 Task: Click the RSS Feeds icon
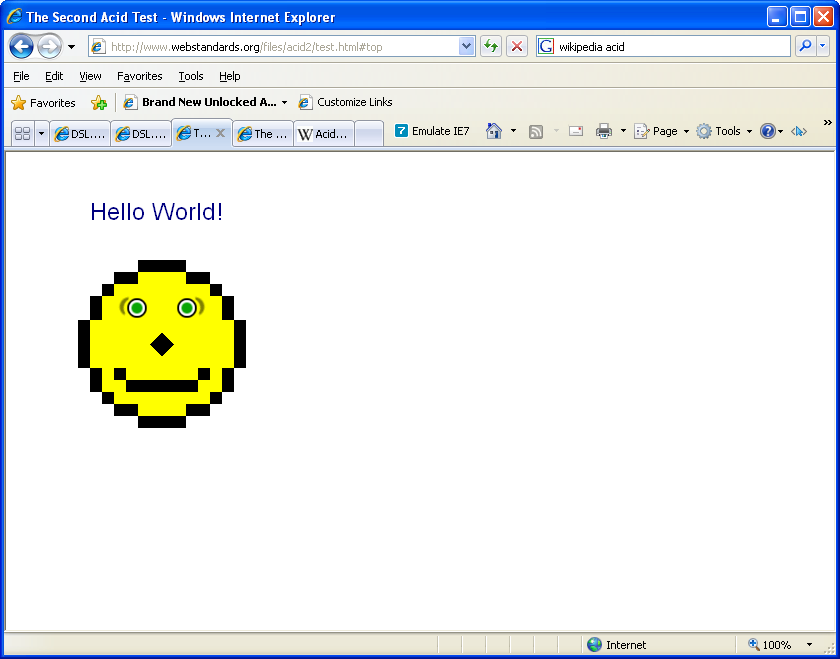536,131
